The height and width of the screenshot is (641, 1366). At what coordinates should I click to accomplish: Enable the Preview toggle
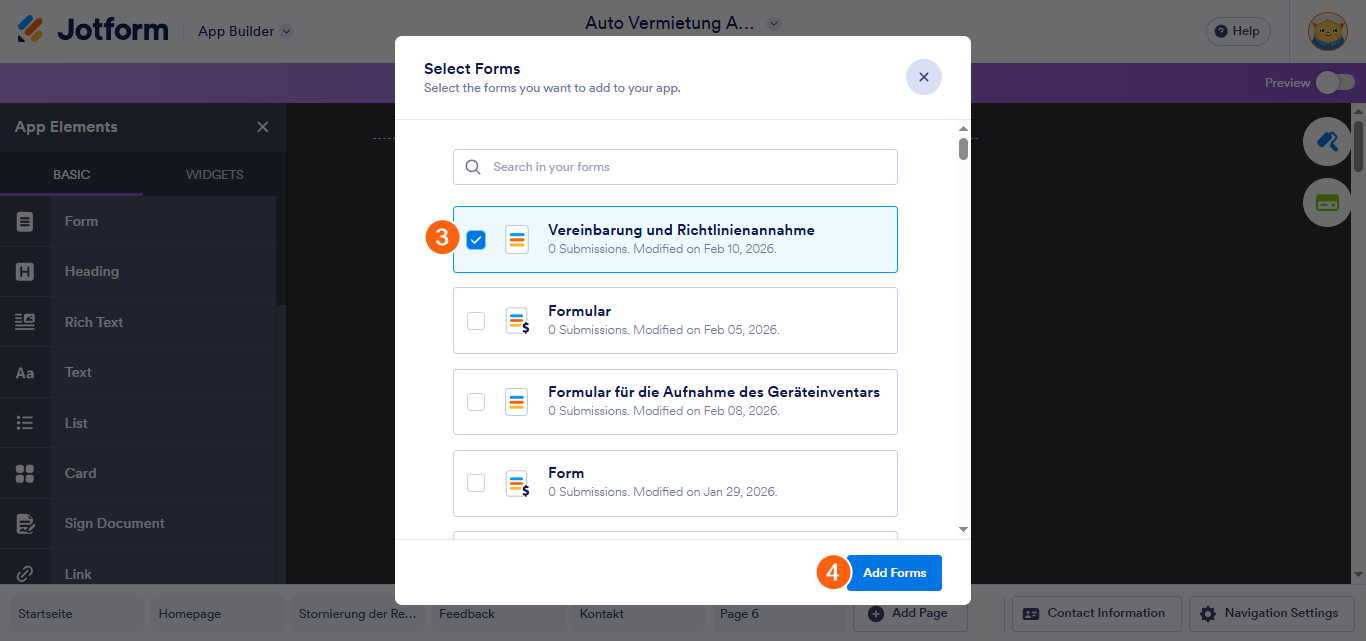point(1336,83)
